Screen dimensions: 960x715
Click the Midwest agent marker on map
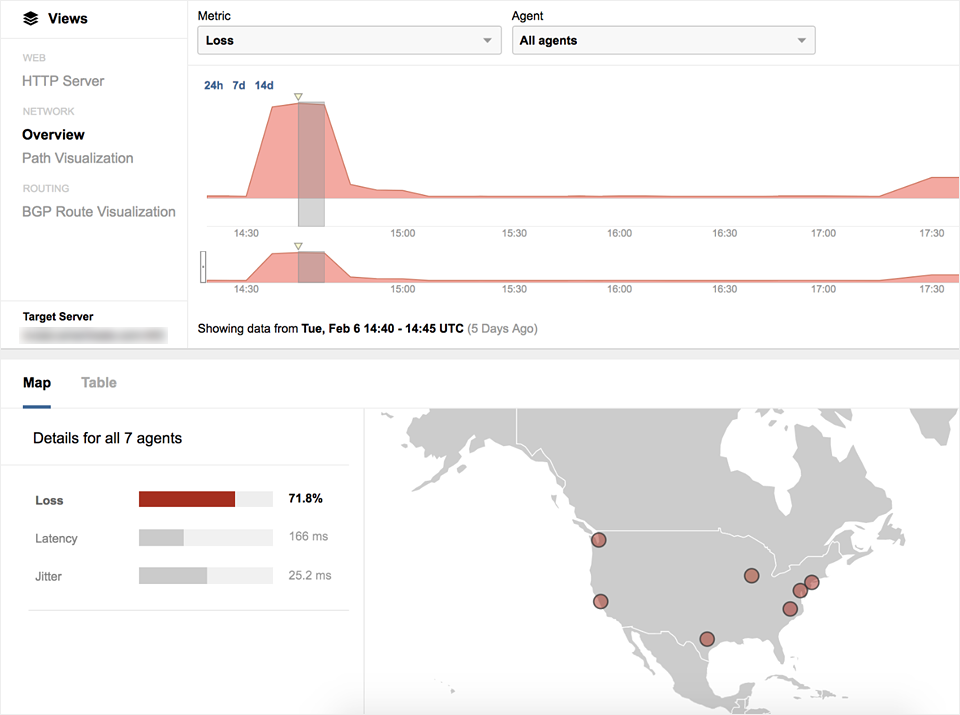[x=752, y=575]
